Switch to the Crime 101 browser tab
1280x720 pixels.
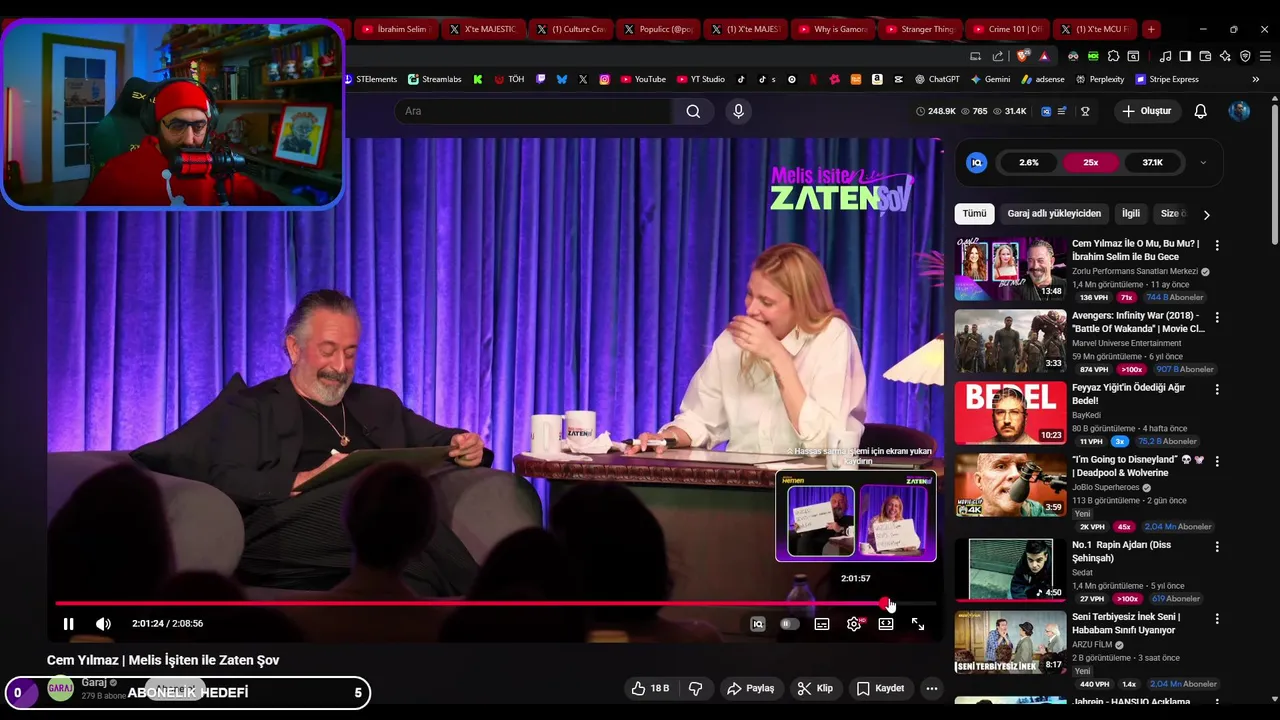[x=1007, y=29]
